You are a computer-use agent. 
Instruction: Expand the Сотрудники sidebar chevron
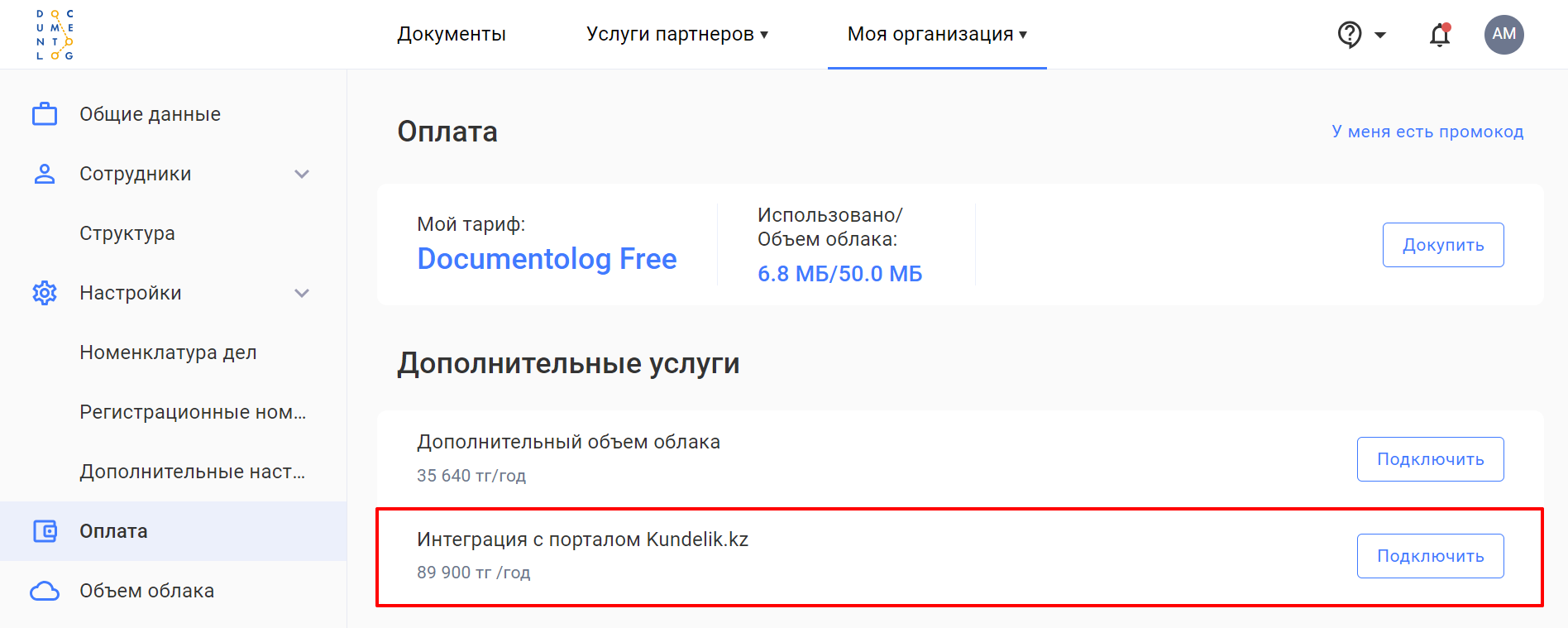coord(302,174)
